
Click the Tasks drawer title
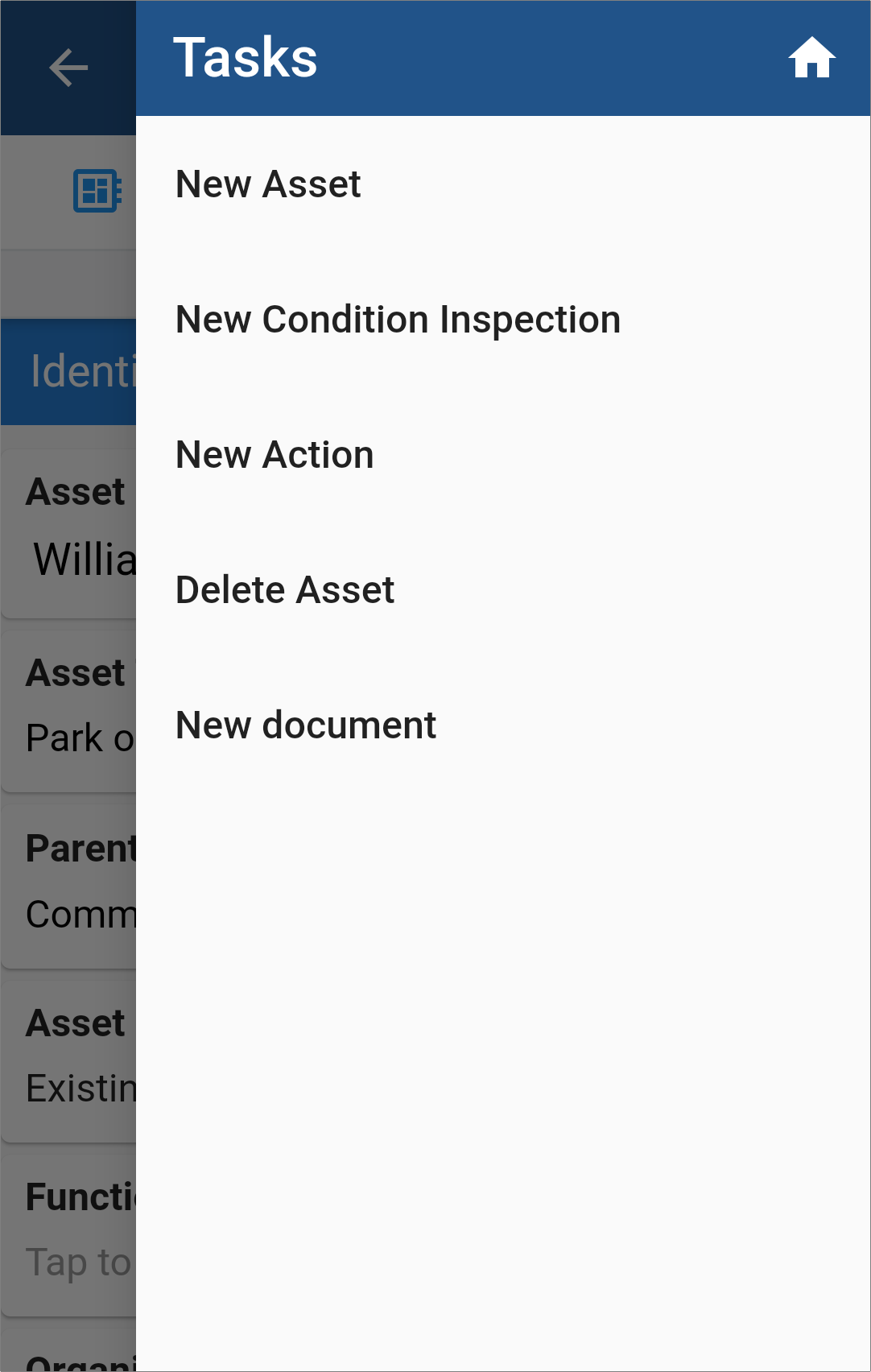[246, 58]
